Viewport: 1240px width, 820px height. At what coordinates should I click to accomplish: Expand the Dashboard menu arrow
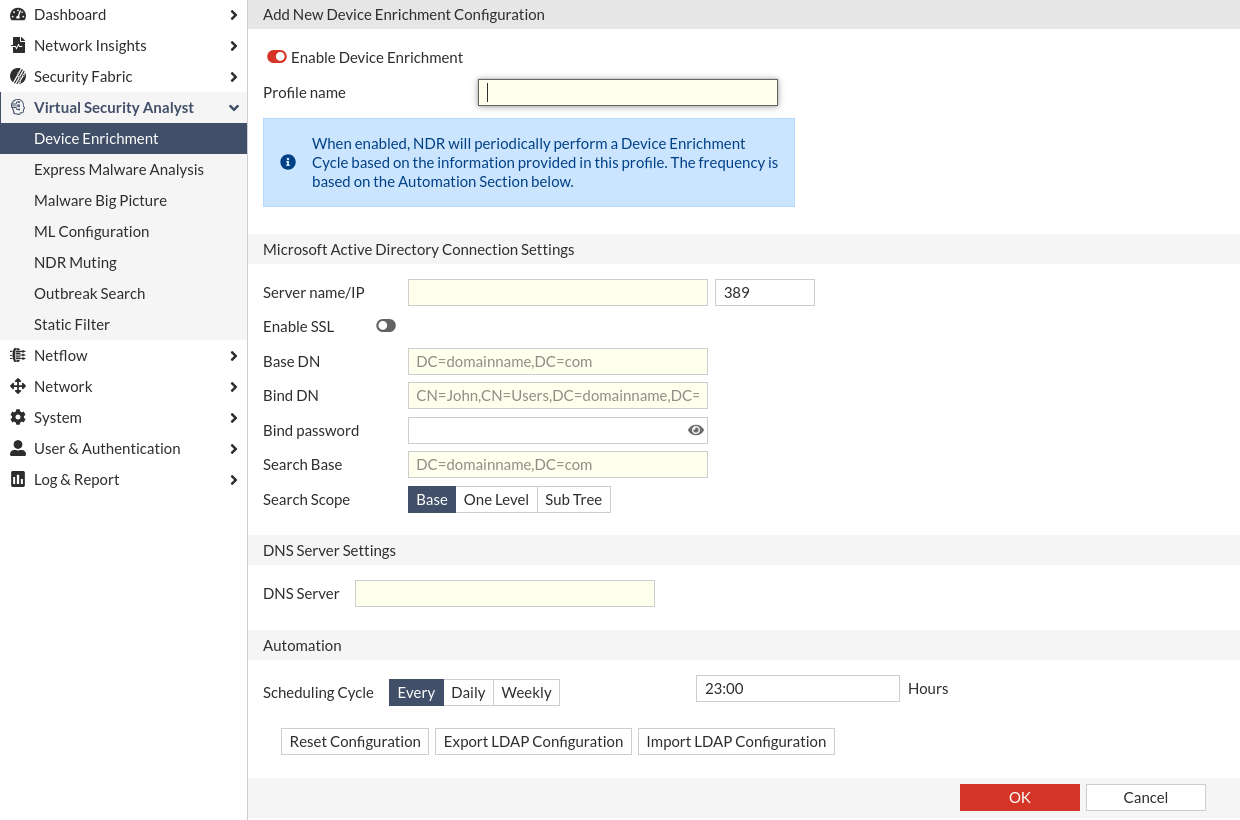(x=233, y=15)
